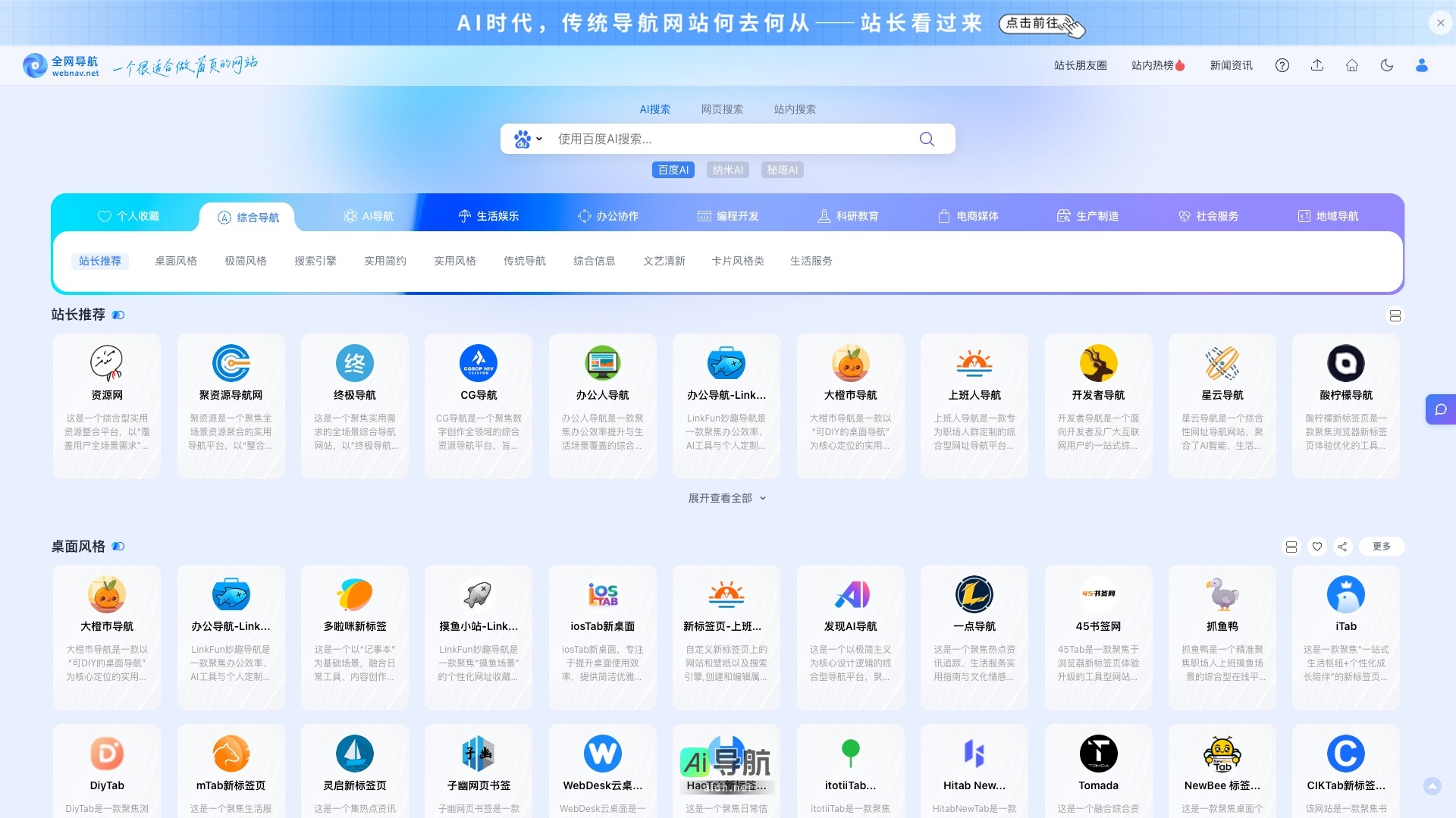Toggle the display switch next to 站长推荐
This screenshot has width=1456, height=818.
tap(118, 315)
